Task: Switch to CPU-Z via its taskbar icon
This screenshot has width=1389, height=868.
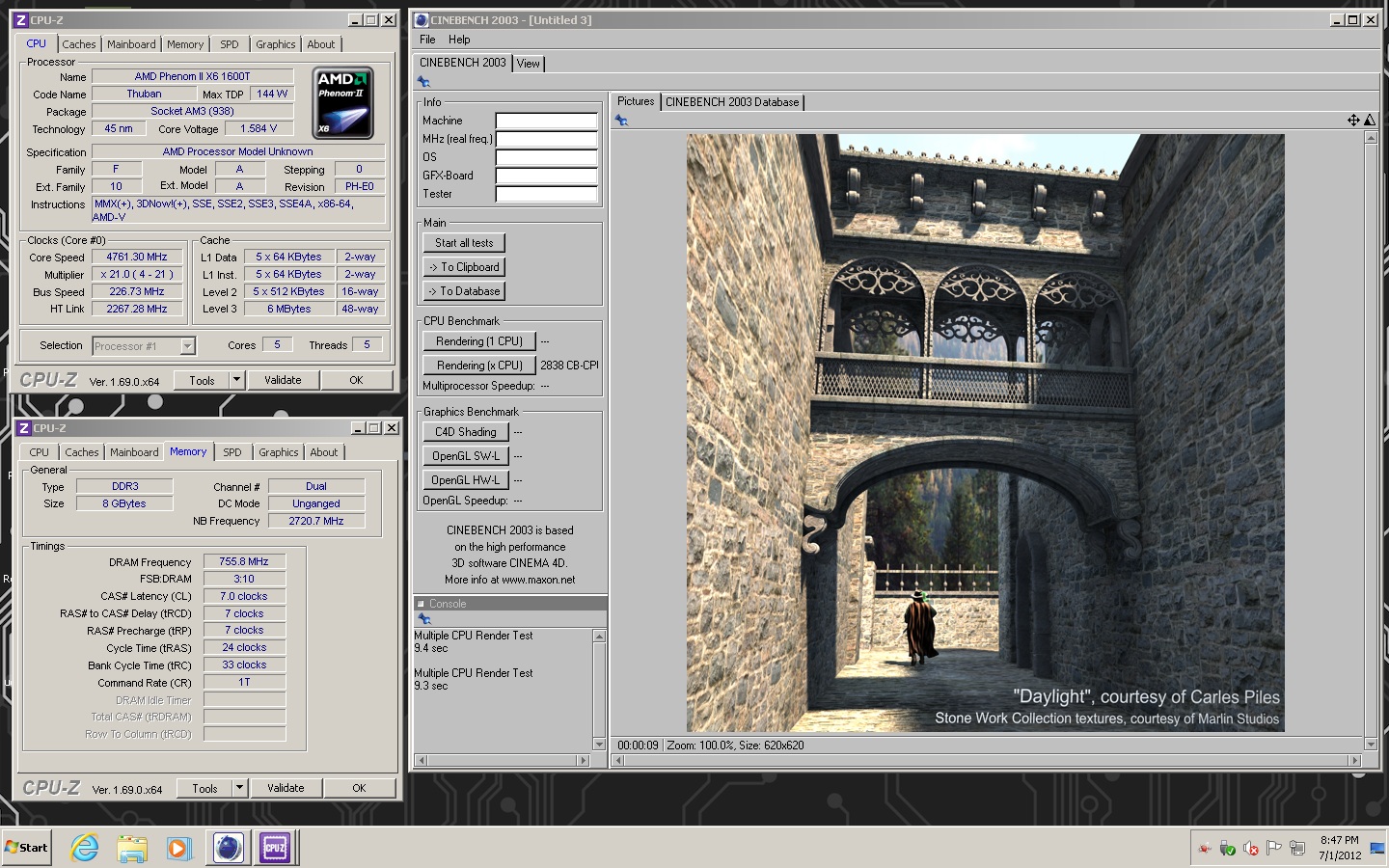Action: pos(276,848)
